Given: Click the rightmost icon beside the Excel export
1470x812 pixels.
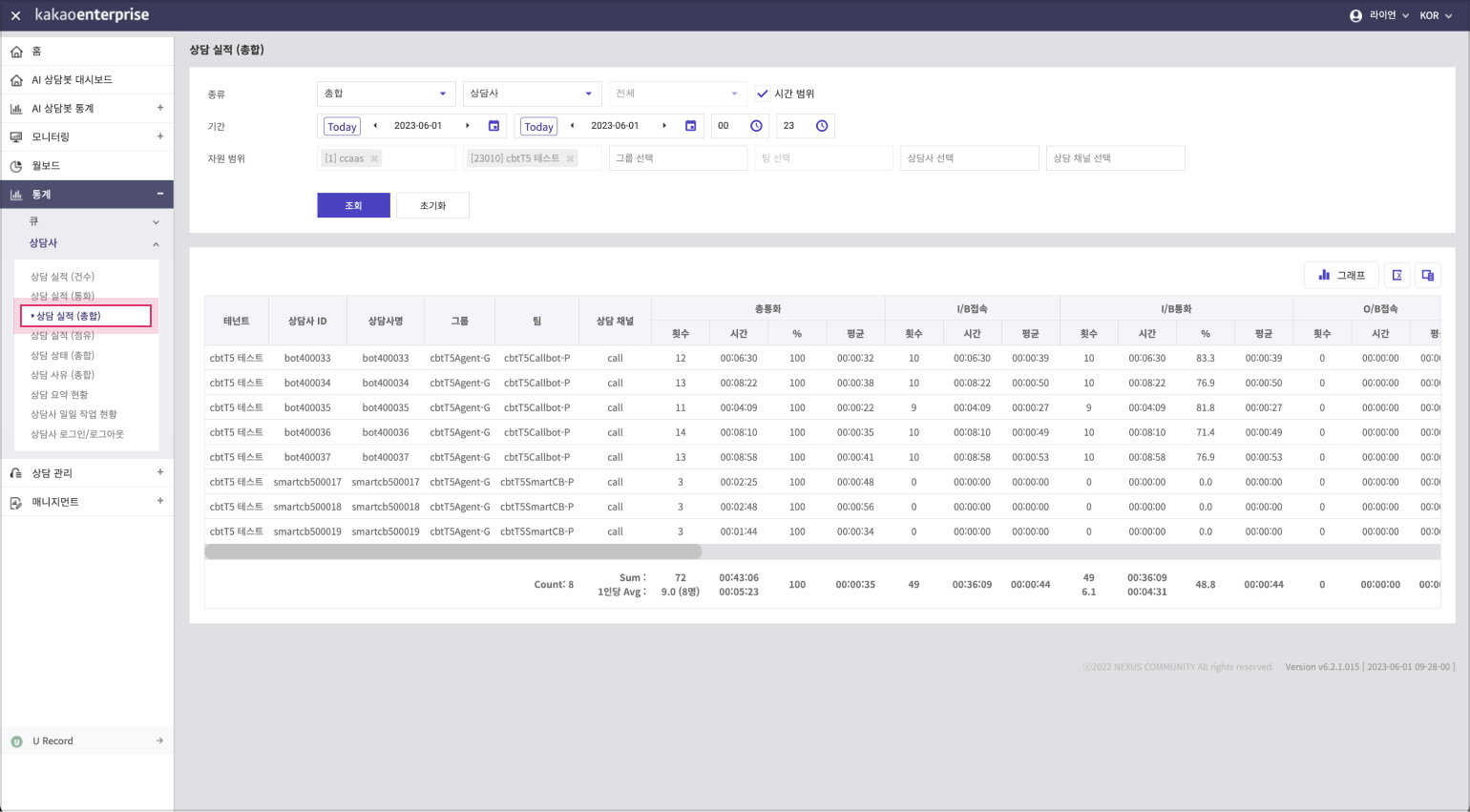Looking at the screenshot, I should tap(1428, 275).
